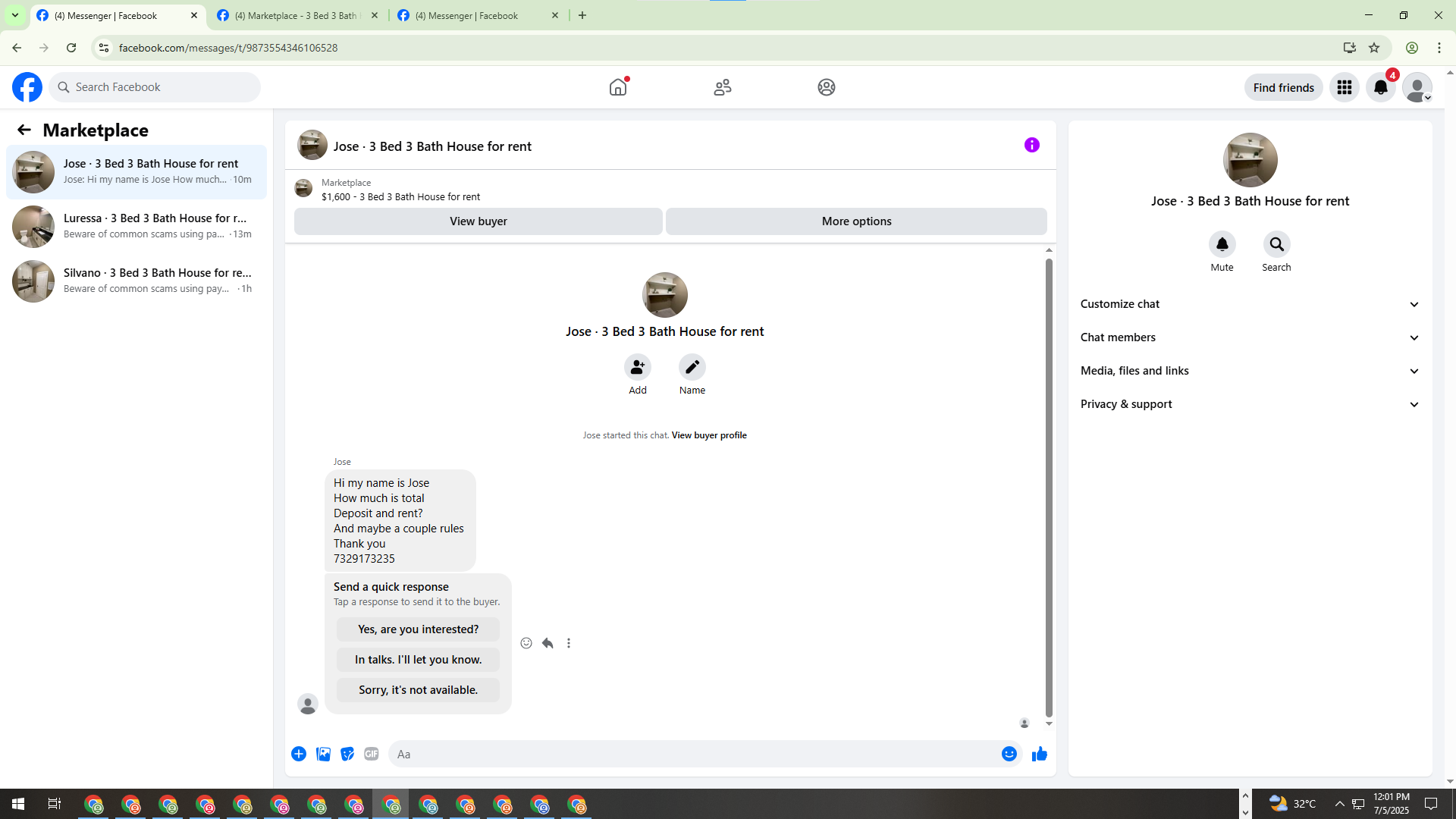Screen dimensions: 1456x819
Task: Click the View buyer button
Action: point(478,221)
